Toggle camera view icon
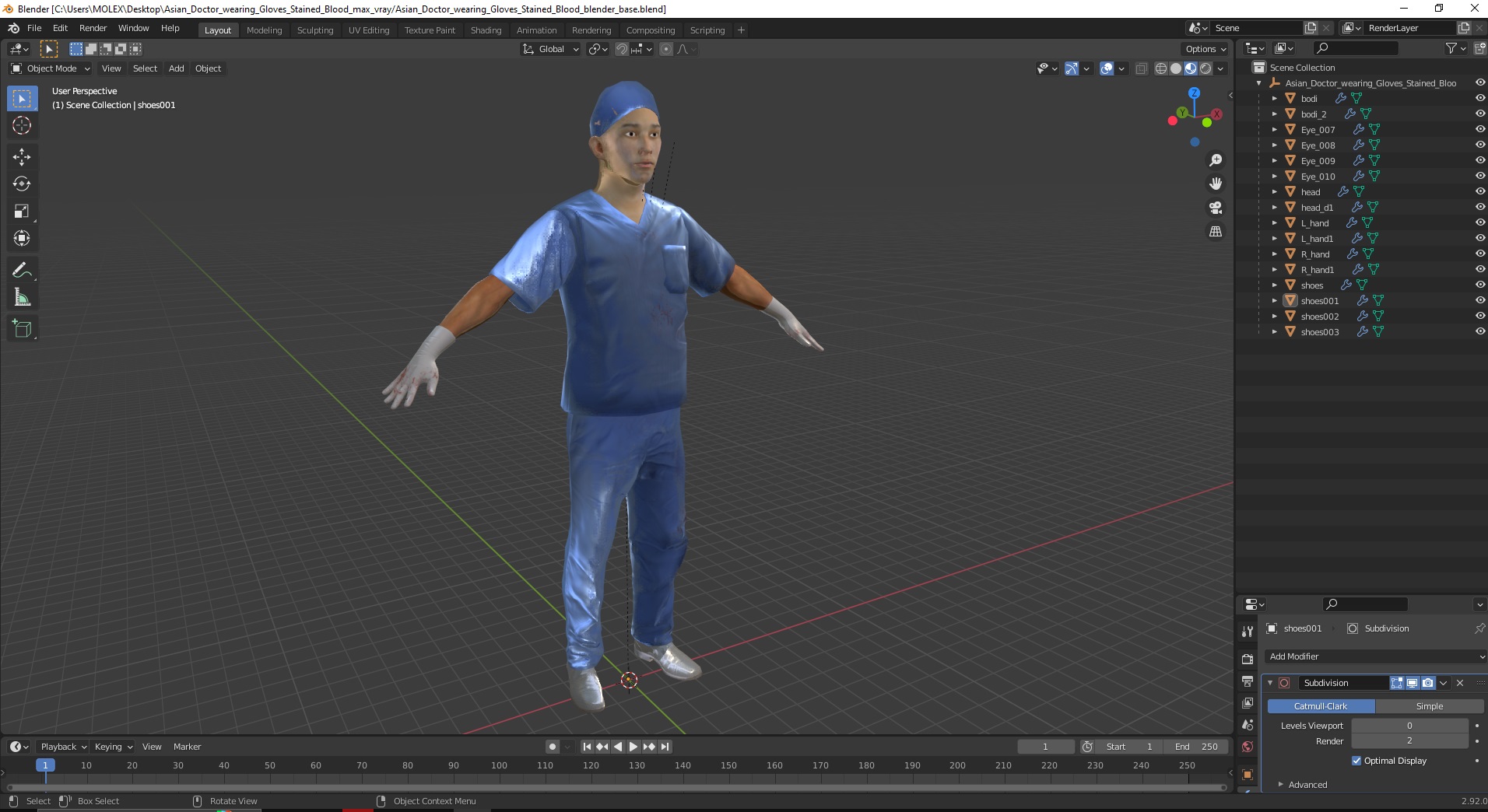Image resolution: width=1488 pixels, height=812 pixels. pyautogui.click(x=1216, y=208)
